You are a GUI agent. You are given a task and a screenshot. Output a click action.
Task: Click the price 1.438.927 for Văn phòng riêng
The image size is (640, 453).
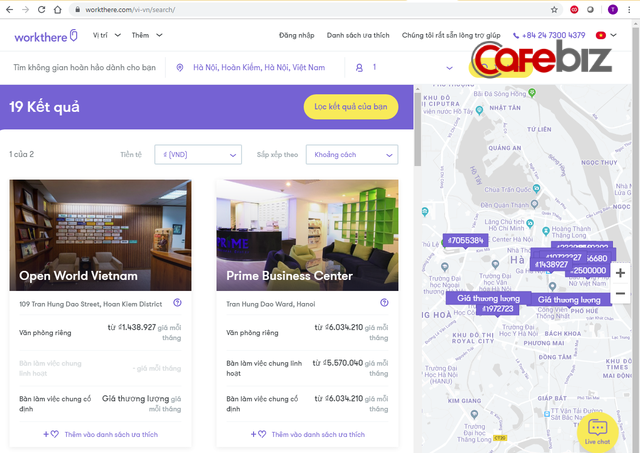click(137, 327)
